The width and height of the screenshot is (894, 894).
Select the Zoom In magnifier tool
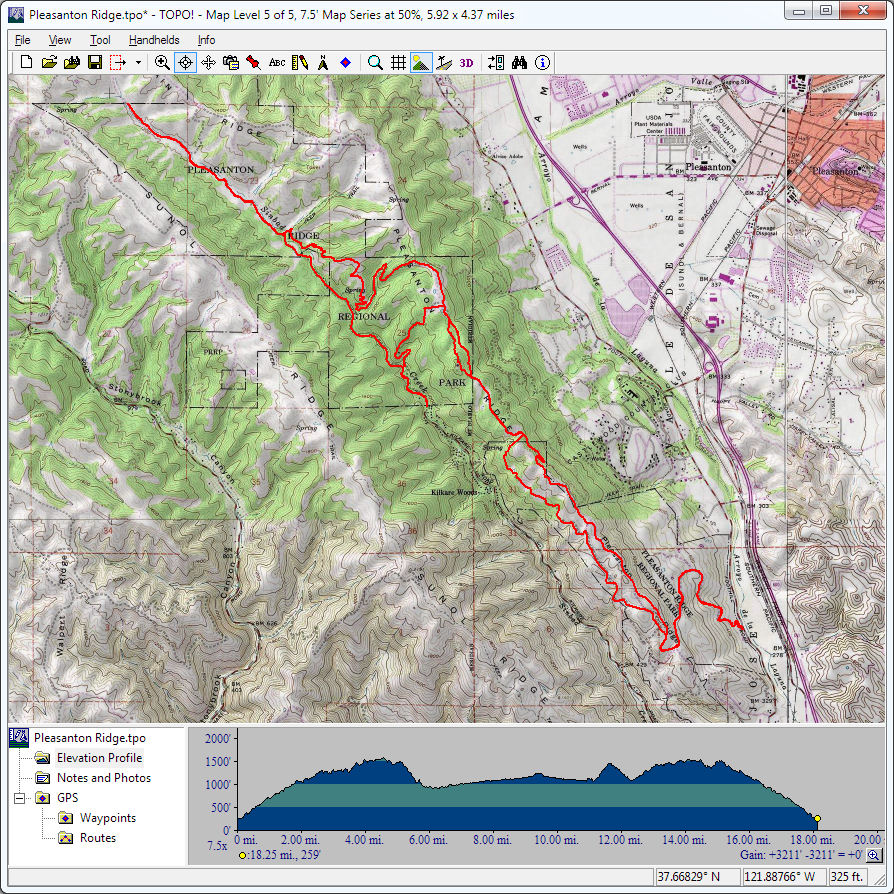(162, 62)
